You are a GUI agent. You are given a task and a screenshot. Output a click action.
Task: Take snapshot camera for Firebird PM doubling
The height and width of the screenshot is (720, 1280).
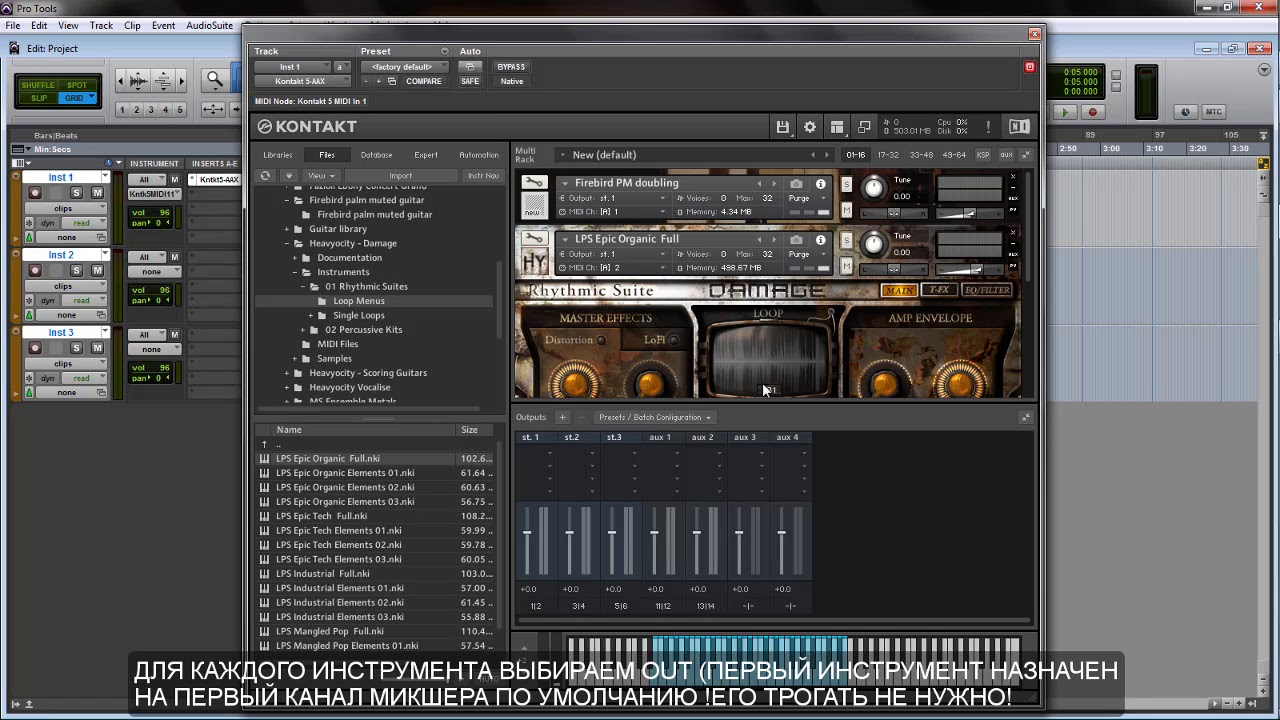[x=796, y=184]
